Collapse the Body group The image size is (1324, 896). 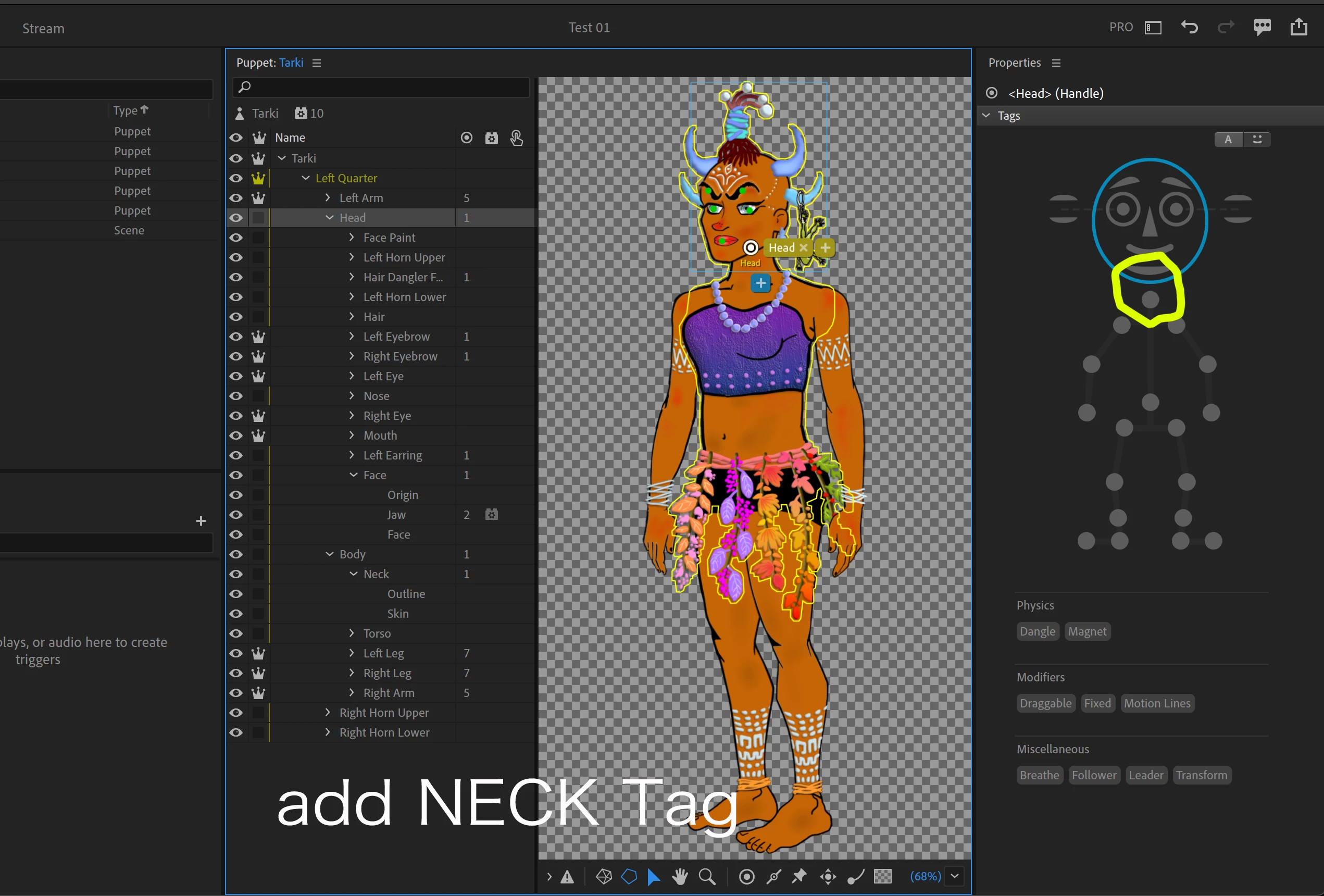point(329,554)
